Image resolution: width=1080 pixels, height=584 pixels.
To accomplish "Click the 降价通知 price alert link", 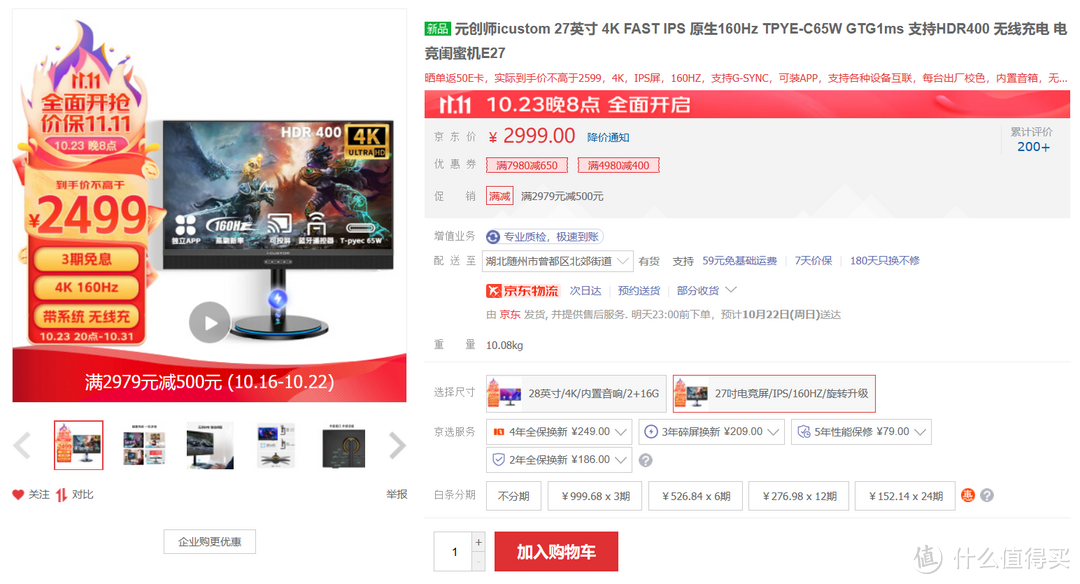I will tap(608, 137).
